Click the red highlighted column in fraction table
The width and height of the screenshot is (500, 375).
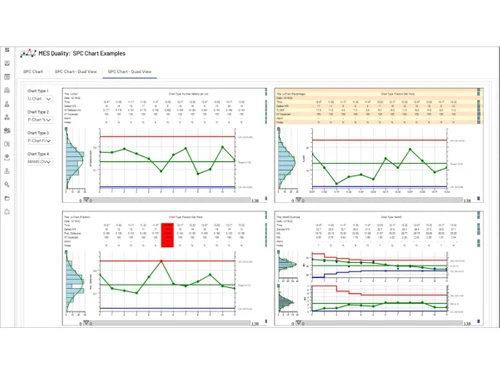[x=167, y=235]
